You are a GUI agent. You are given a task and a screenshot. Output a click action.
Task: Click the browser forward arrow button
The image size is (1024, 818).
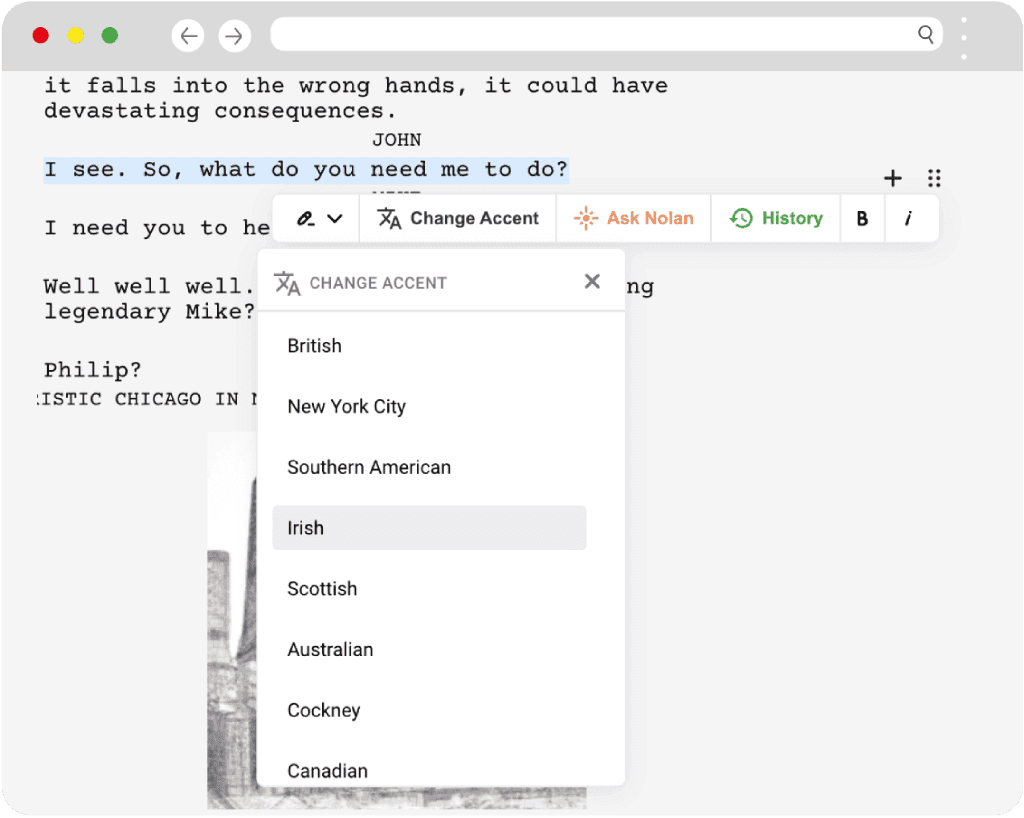[x=234, y=36]
